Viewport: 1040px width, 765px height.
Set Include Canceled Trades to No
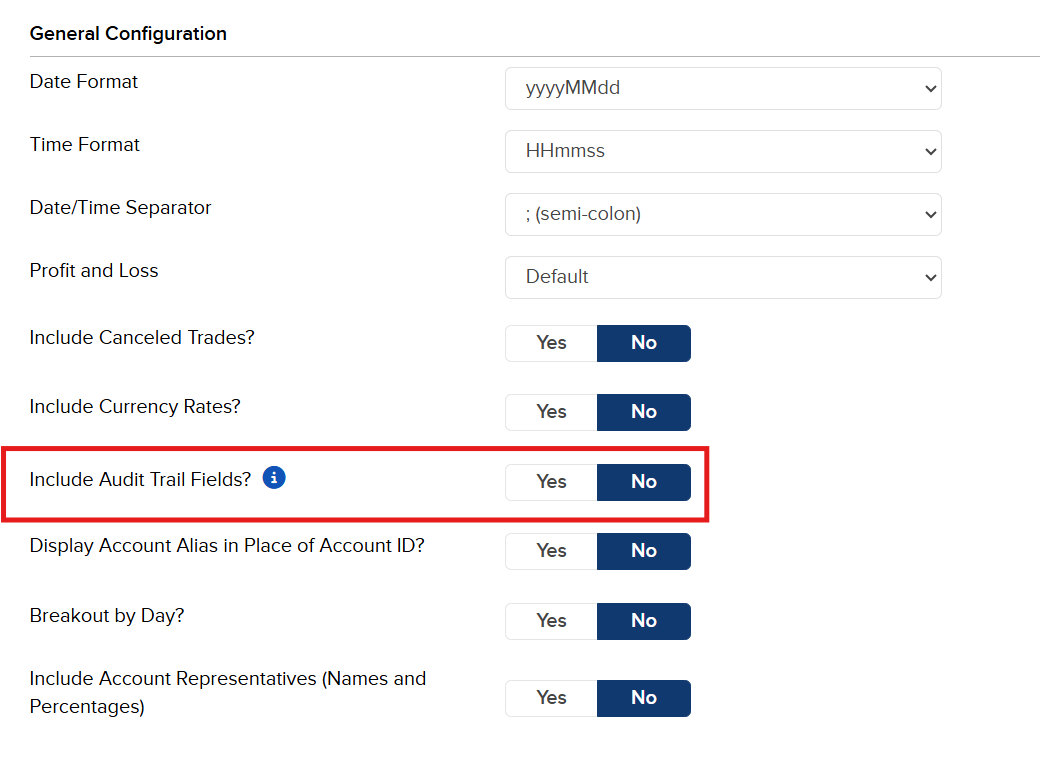click(643, 343)
